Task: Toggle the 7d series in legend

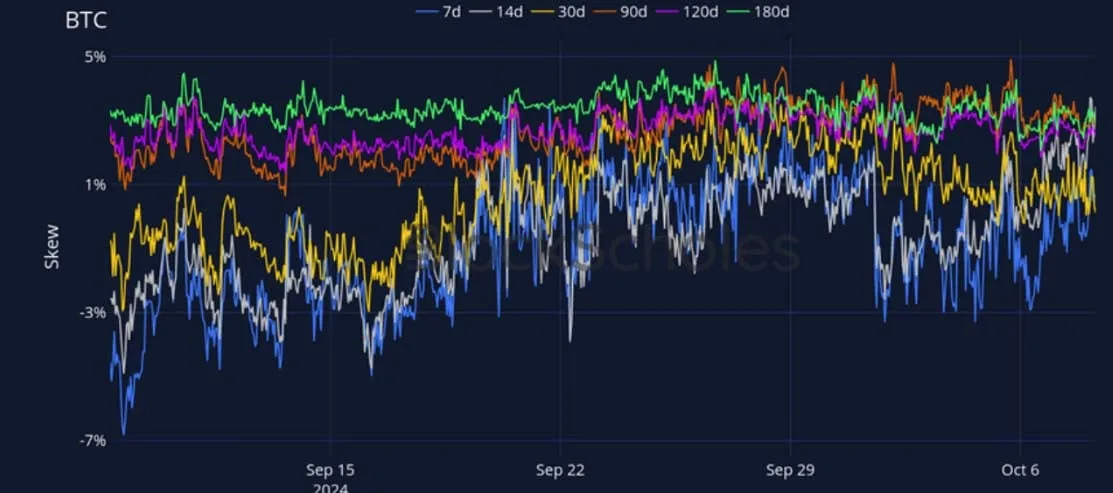Action: point(438,11)
